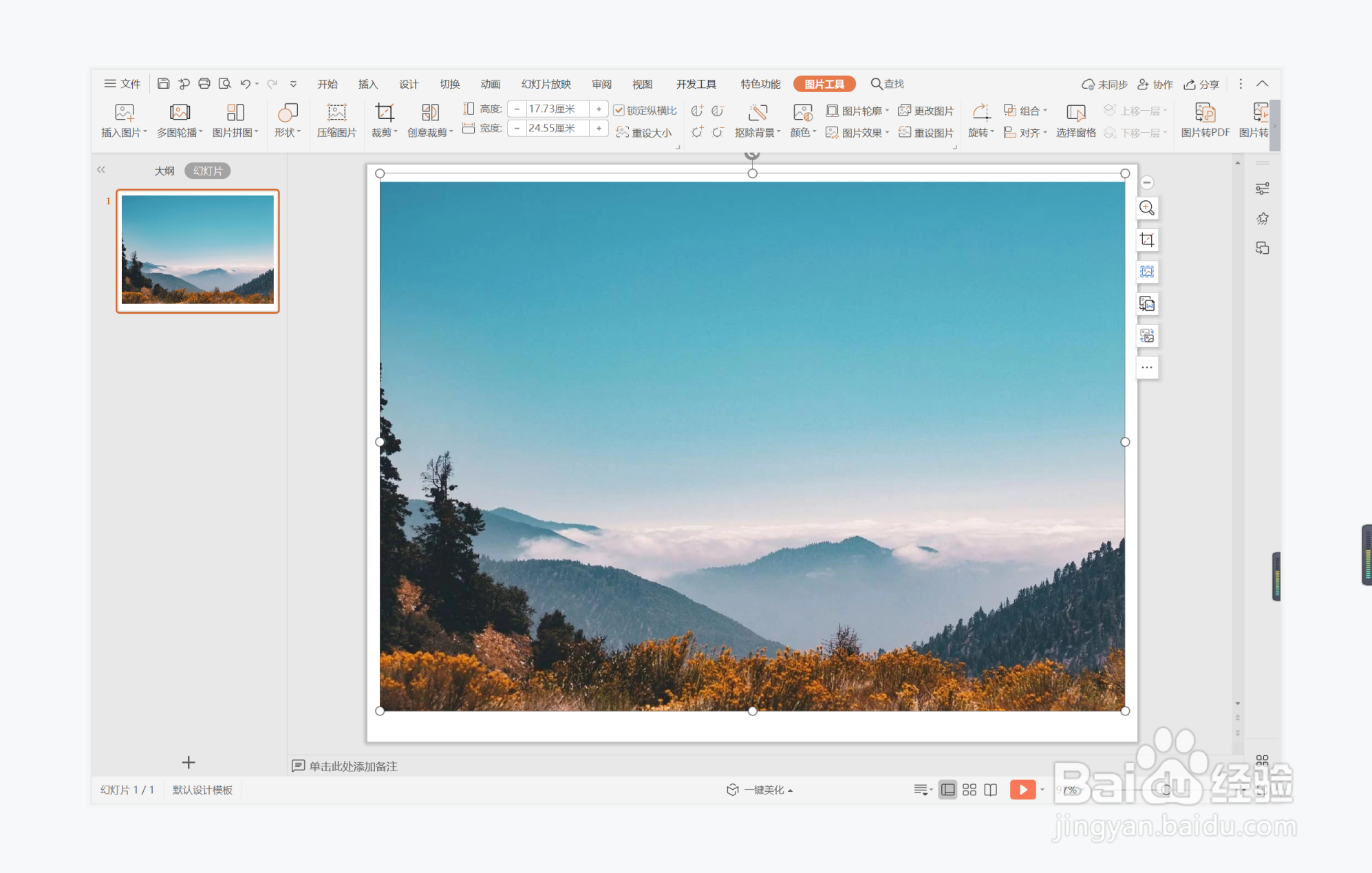Image resolution: width=1372 pixels, height=873 pixels.
Task: Switch to the 插入 (Insert) tab
Action: [368, 84]
